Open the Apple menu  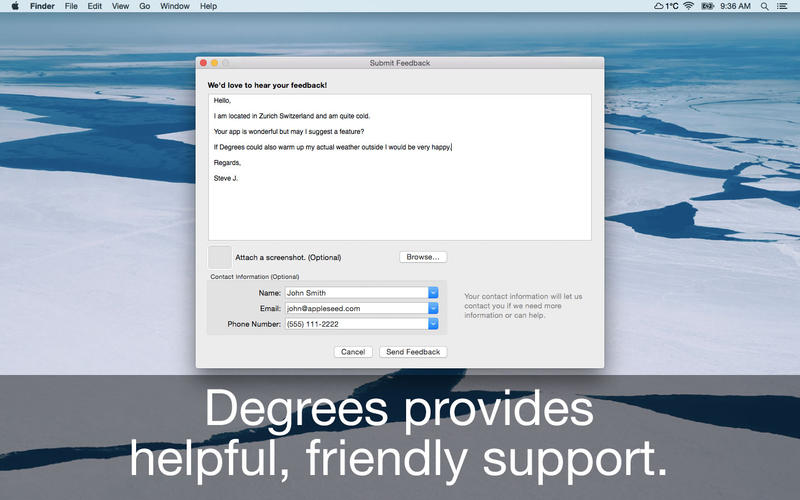tap(16, 6)
